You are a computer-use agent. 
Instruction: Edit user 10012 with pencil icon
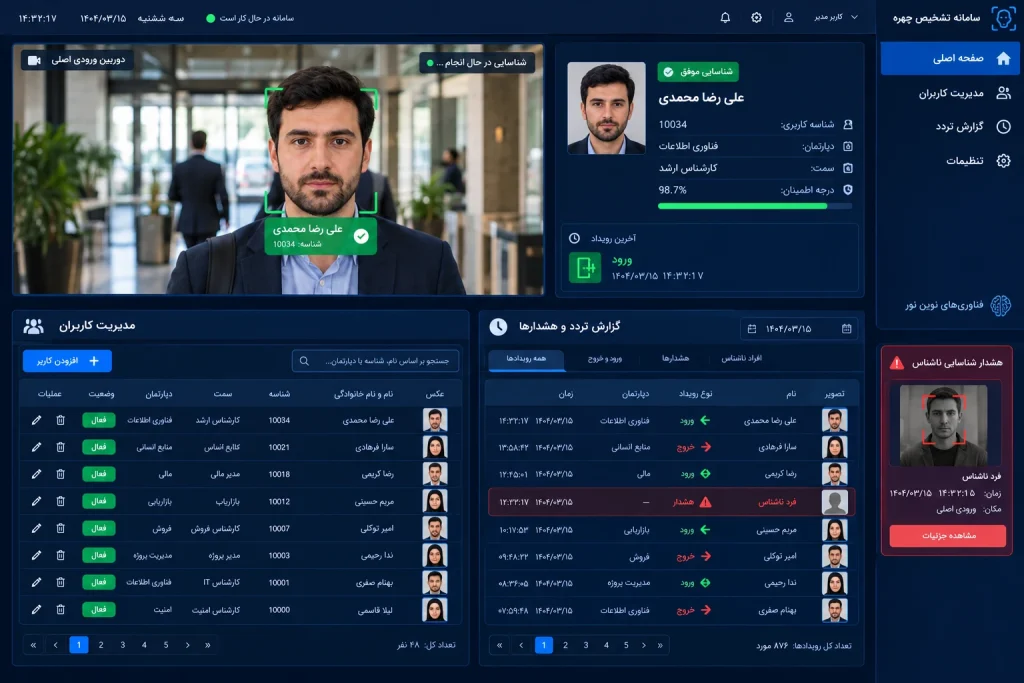point(36,501)
